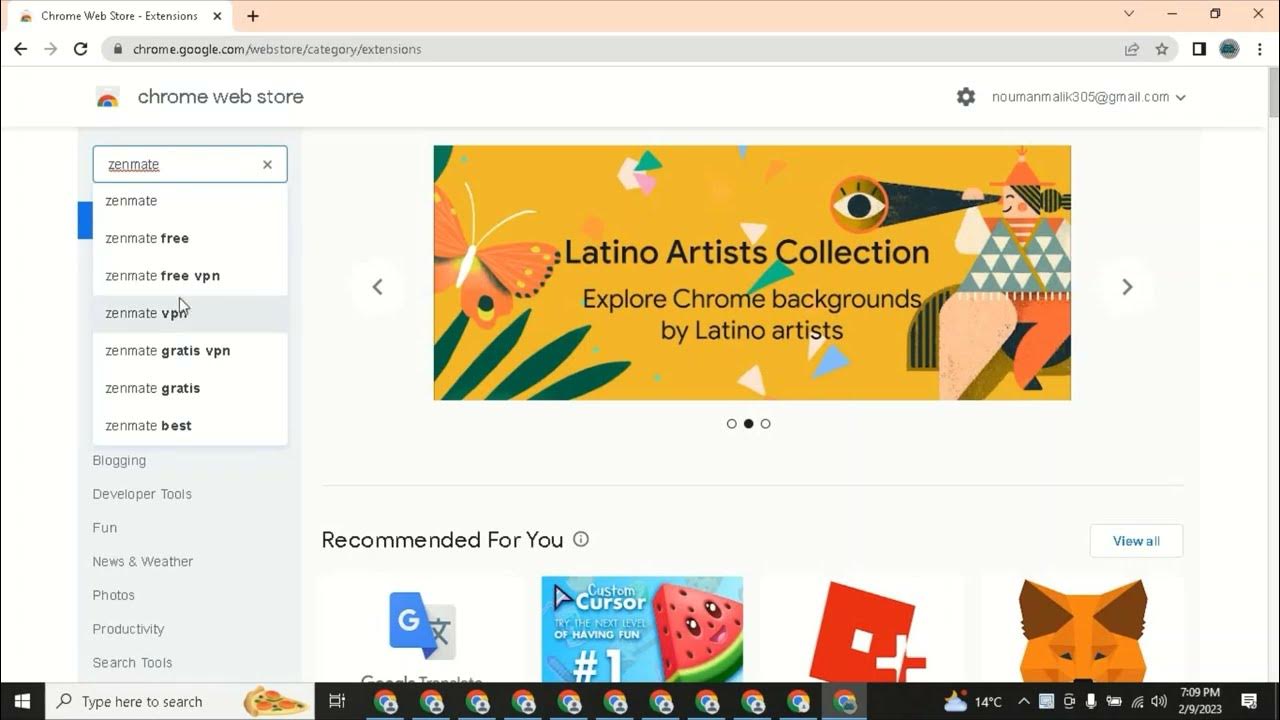The height and width of the screenshot is (720, 1280).
Task: Open the News & Weather category
Action: tap(143, 562)
